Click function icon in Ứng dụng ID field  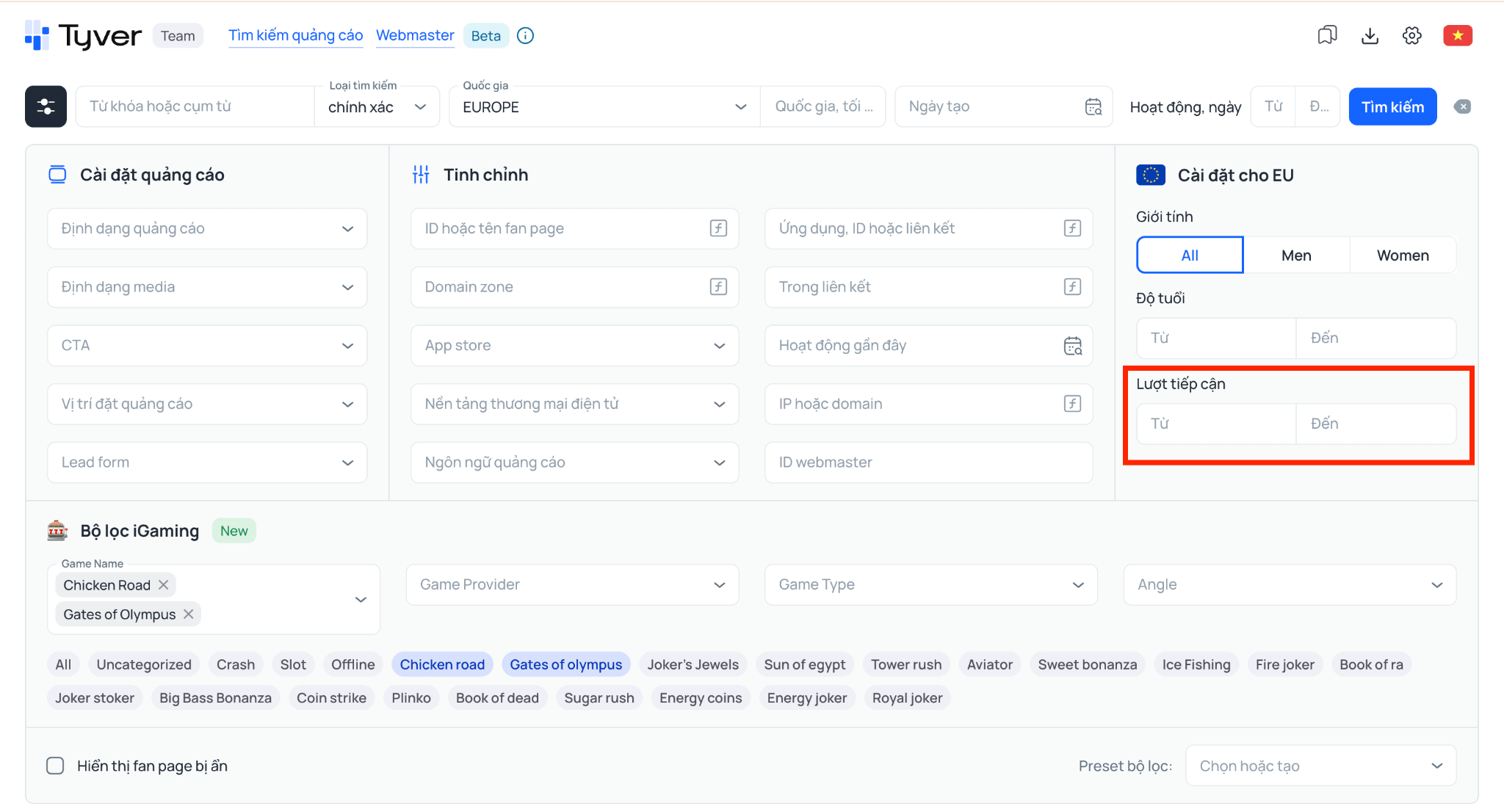coord(1072,228)
